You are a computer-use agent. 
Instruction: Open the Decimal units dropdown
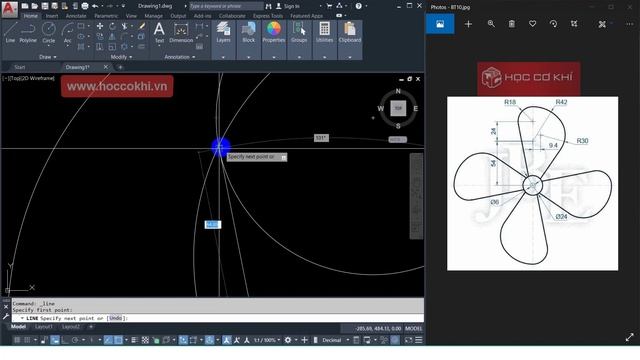(x=336, y=340)
